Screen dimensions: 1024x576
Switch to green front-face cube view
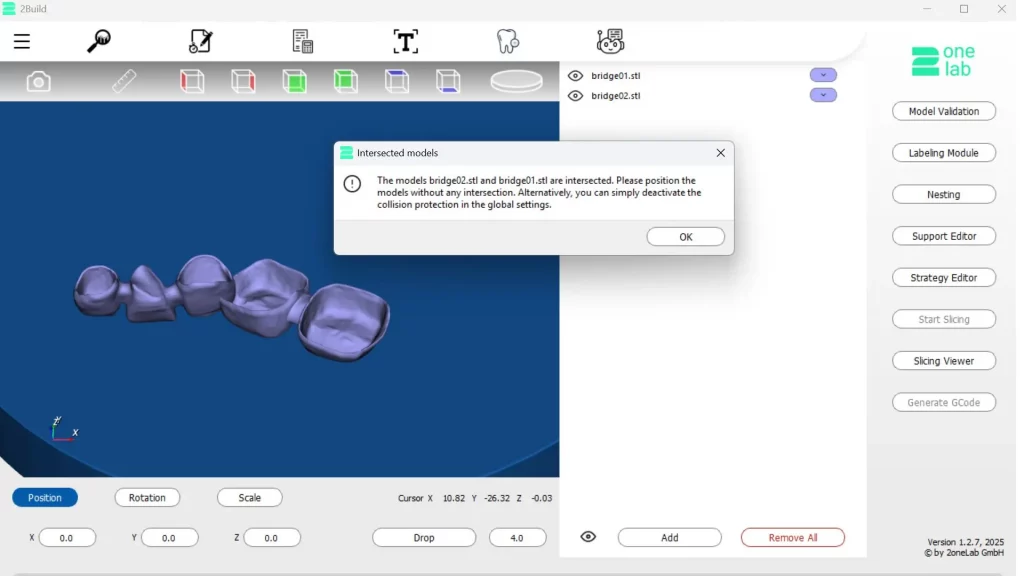click(x=295, y=82)
